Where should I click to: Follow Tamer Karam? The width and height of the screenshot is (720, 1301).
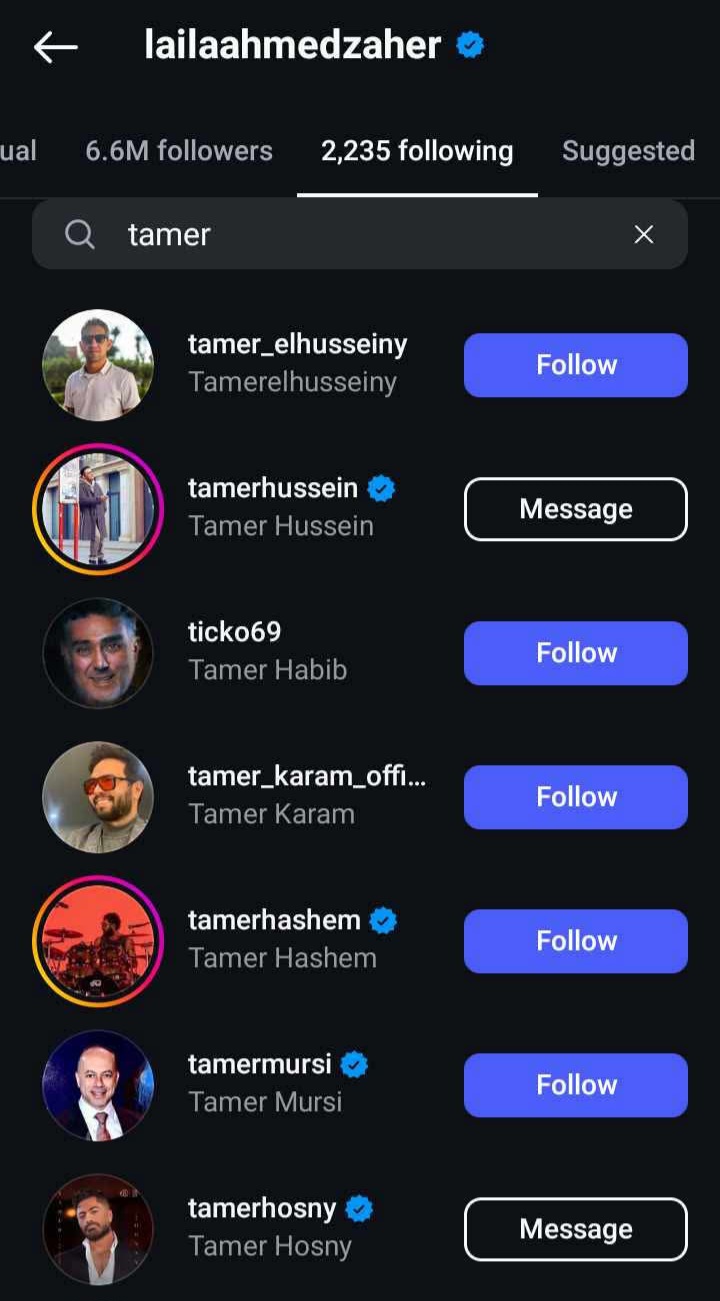point(575,797)
